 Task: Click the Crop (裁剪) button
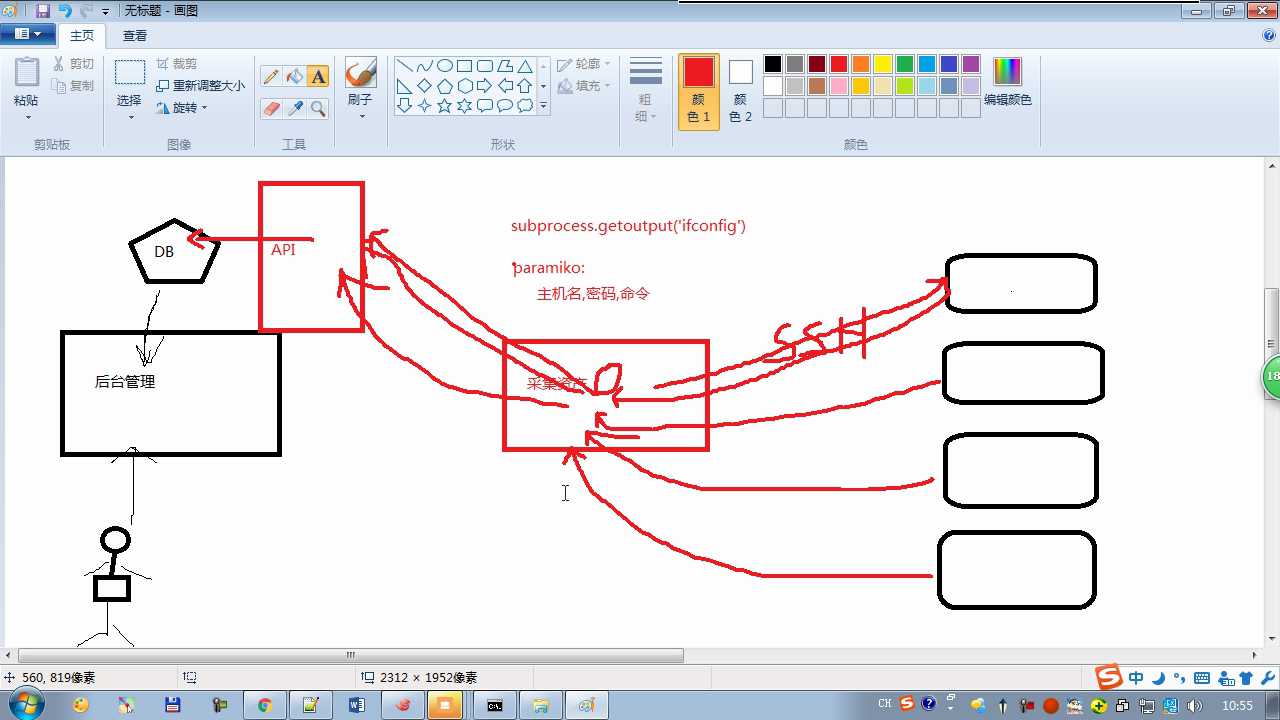tap(177, 64)
